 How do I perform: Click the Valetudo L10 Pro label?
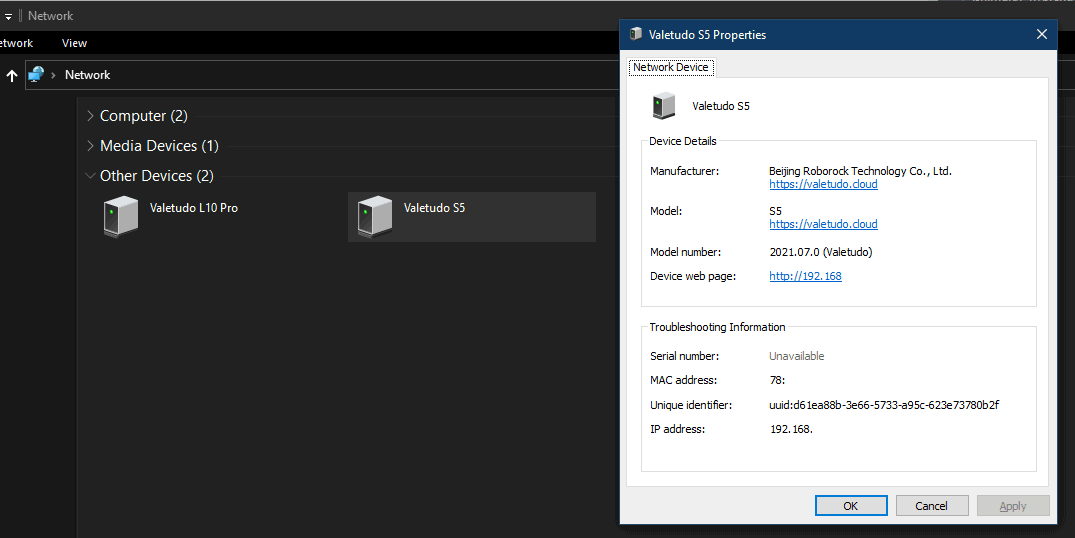(x=194, y=208)
